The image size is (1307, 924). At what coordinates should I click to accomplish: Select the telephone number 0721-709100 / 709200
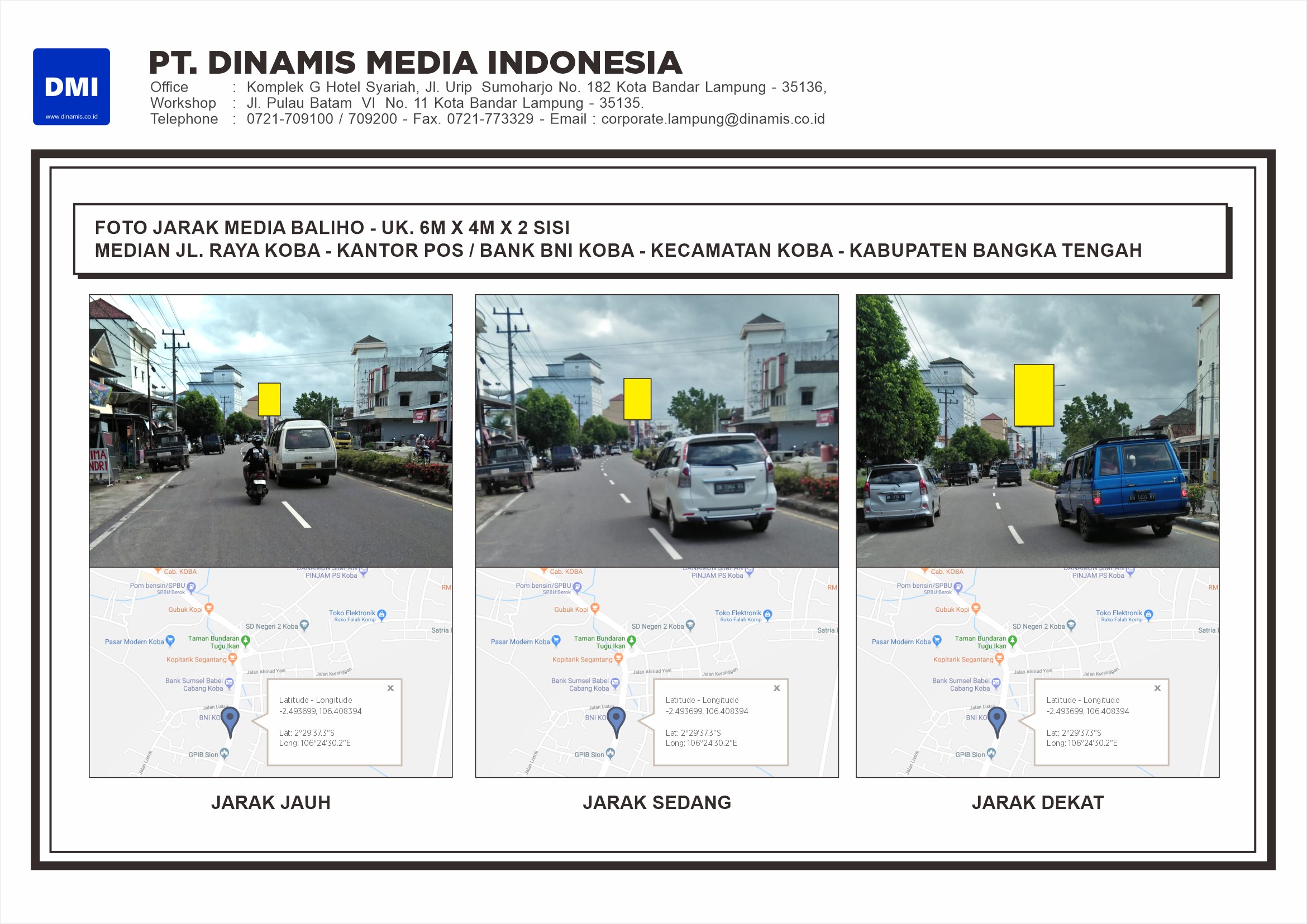(322, 119)
